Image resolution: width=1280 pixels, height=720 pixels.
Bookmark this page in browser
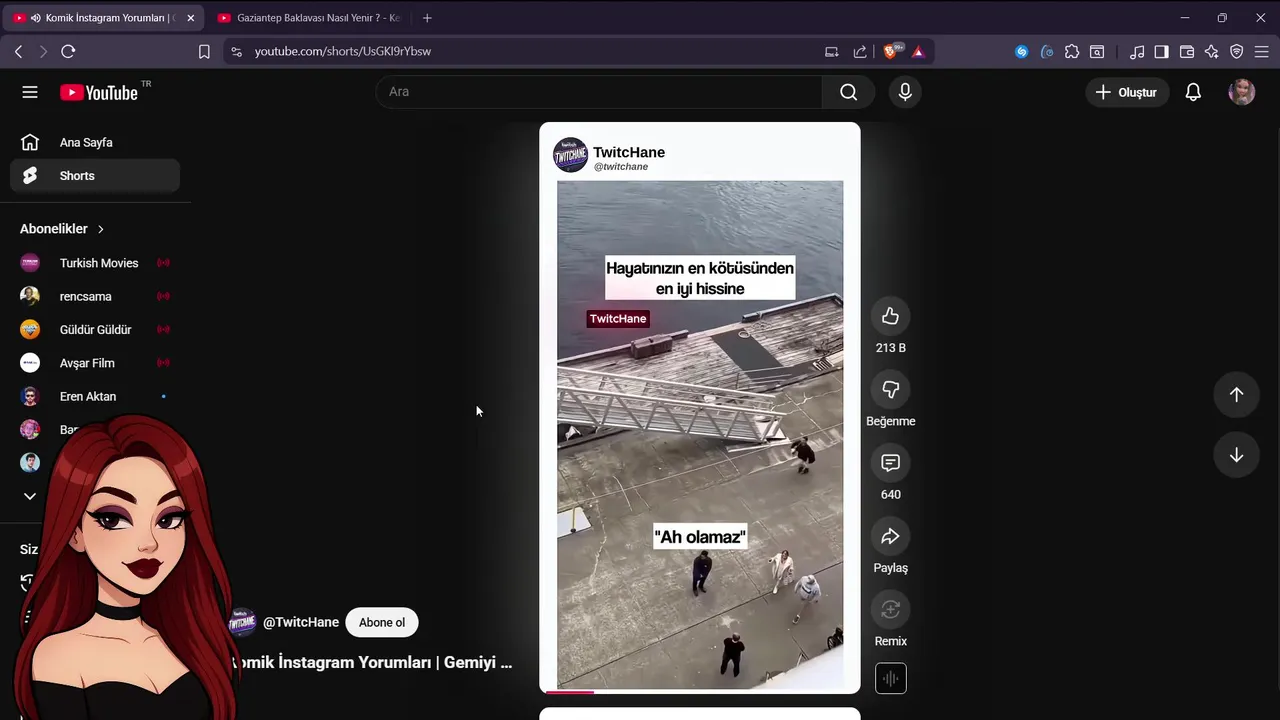[x=204, y=51]
